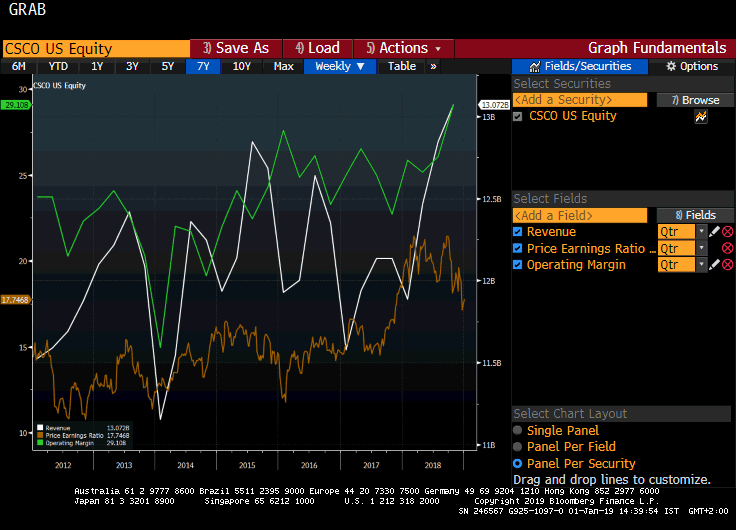Click the Browse securities button
This screenshot has height=530, width=736.
tap(695, 100)
